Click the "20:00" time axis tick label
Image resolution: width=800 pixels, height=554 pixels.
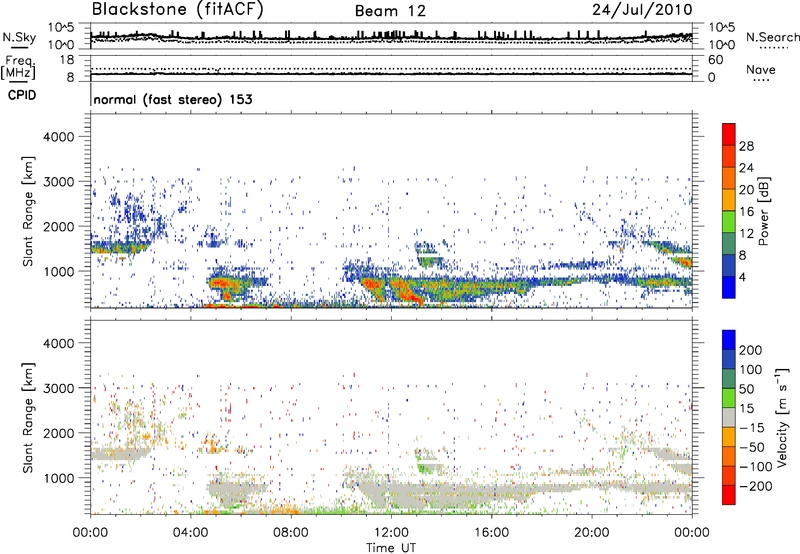592,533
